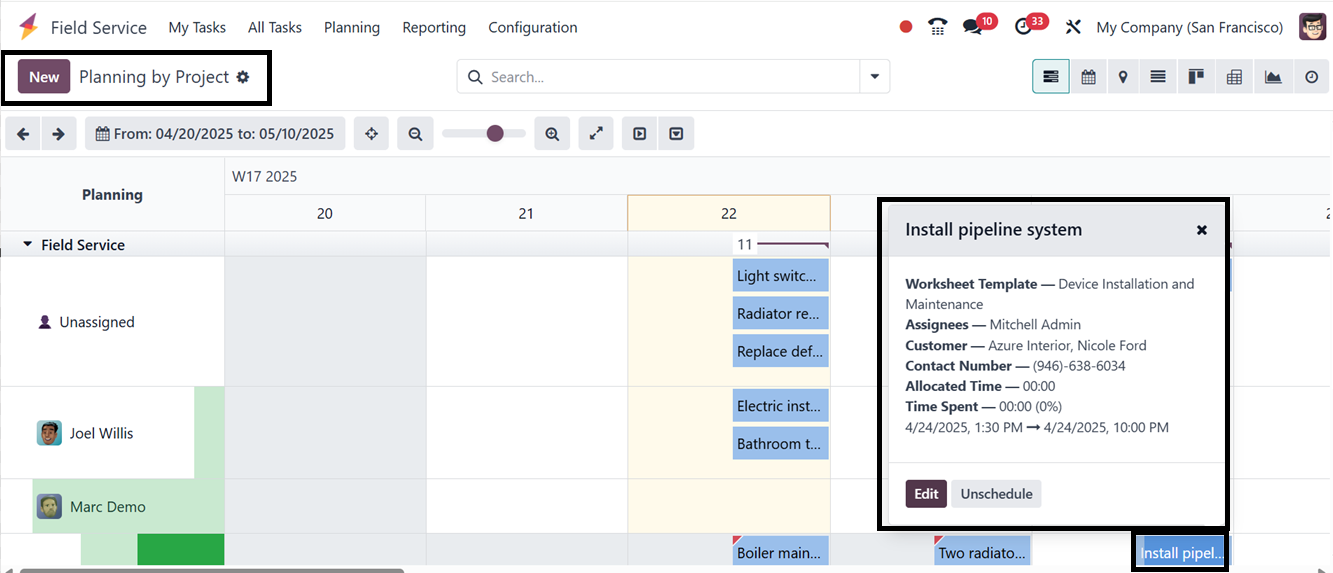Image resolution: width=1333 pixels, height=573 pixels.
Task: Click the day 20 column header
Action: point(325,213)
